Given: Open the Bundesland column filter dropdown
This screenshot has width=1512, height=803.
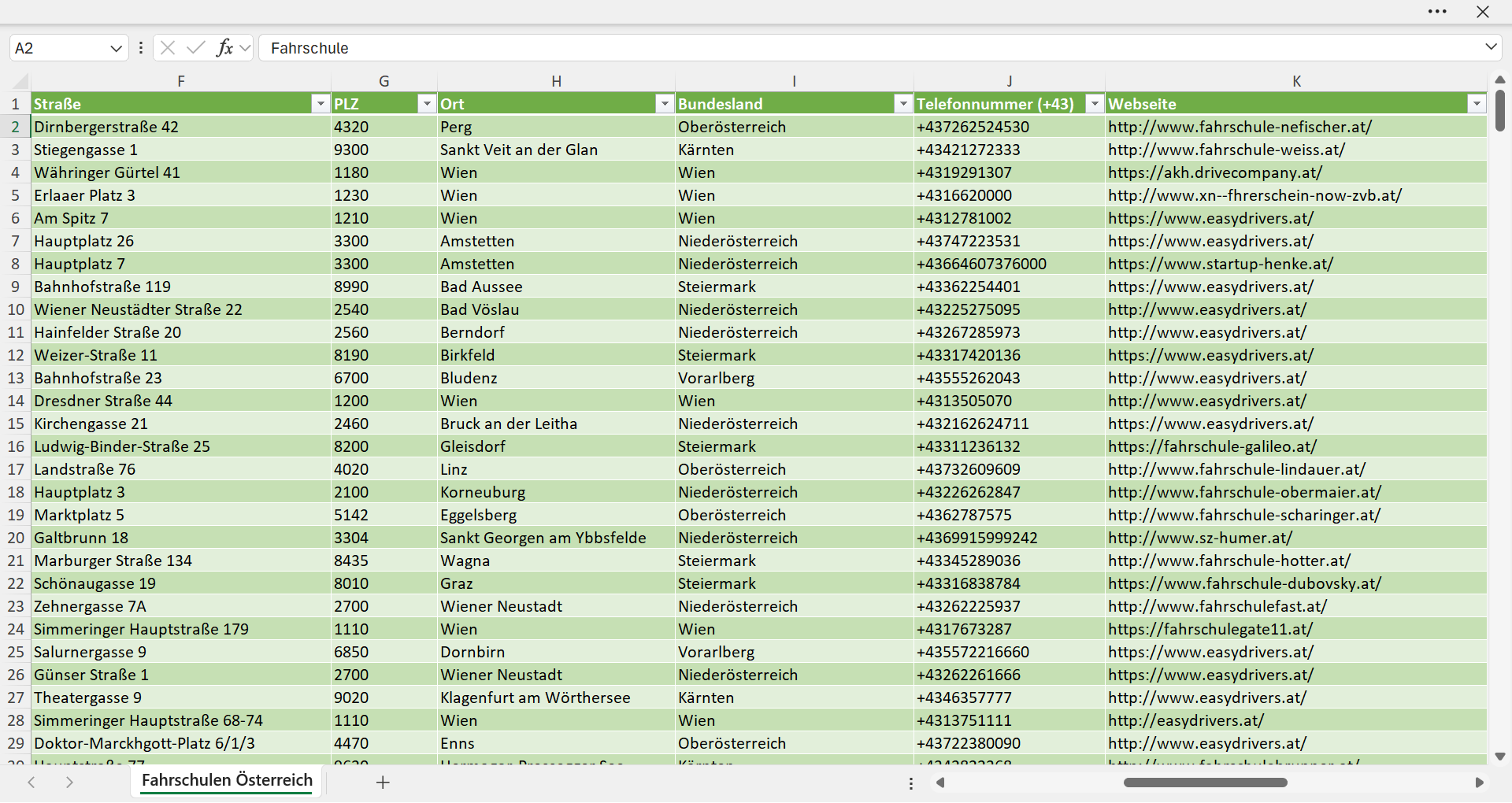Looking at the screenshot, I should click(x=902, y=104).
